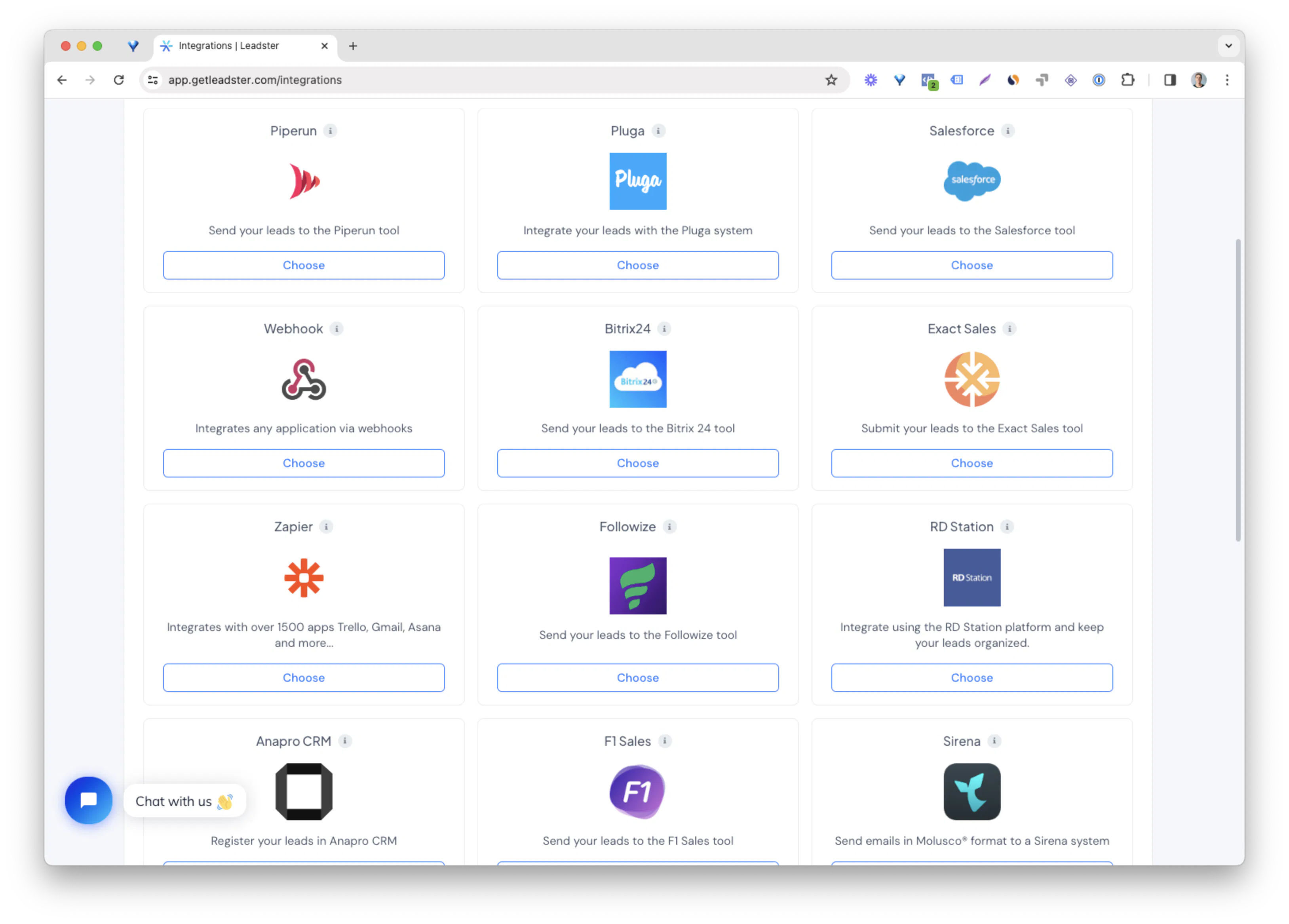This screenshot has height=924, width=1289.
Task: Click Choose under Salesforce
Action: tap(971, 265)
